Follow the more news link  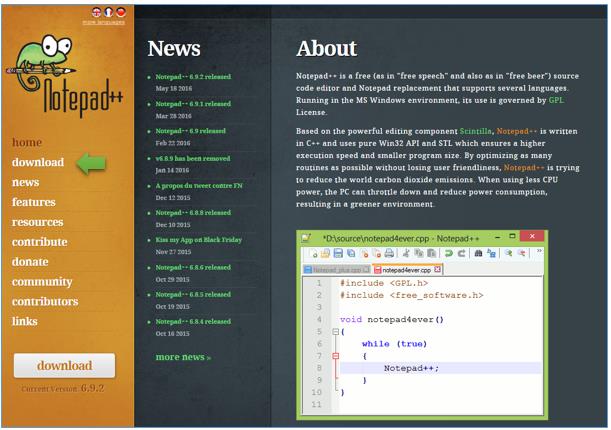click(x=183, y=357)
